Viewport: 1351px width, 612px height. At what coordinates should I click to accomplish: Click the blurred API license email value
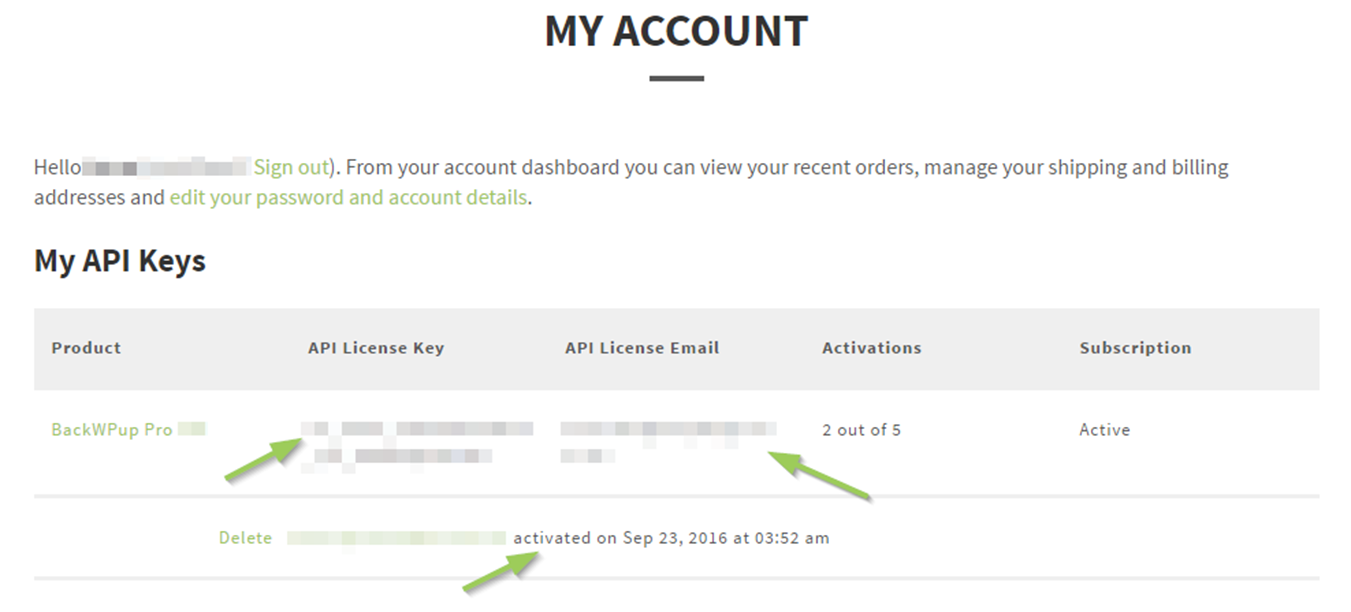pyautogui.click(x=667, y=441)
